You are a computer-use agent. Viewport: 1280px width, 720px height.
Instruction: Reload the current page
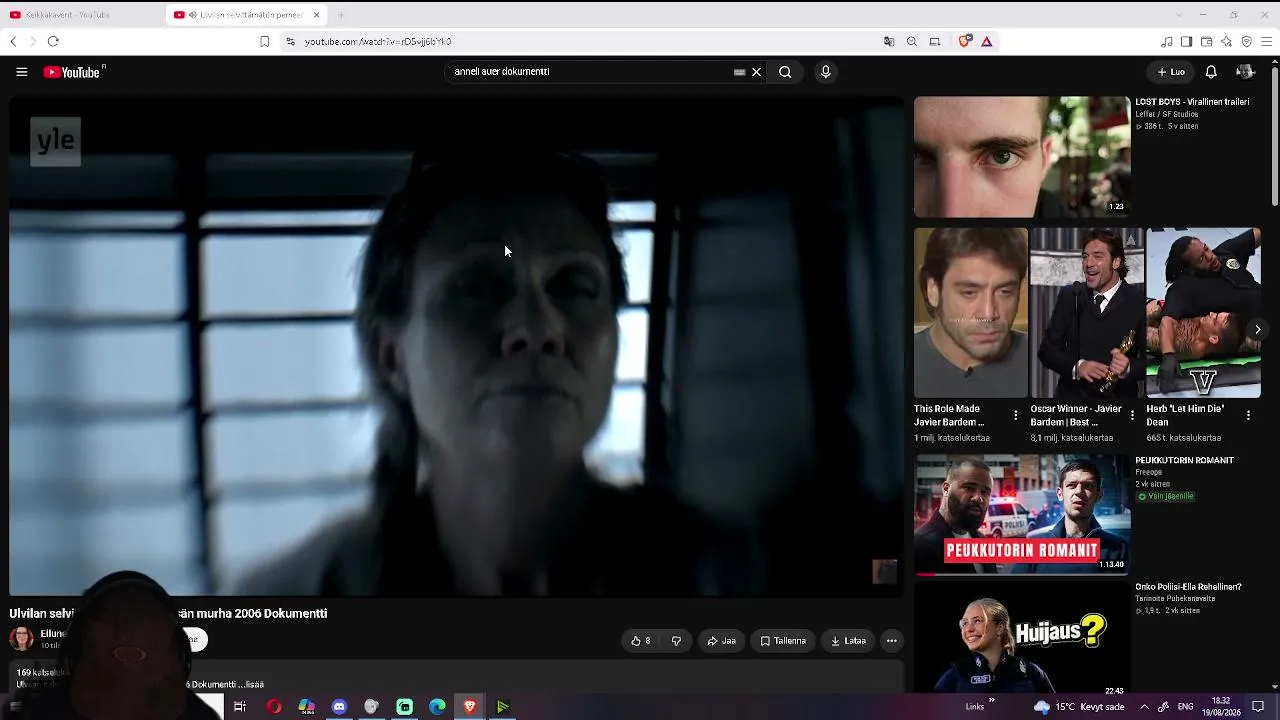[53, 42]
